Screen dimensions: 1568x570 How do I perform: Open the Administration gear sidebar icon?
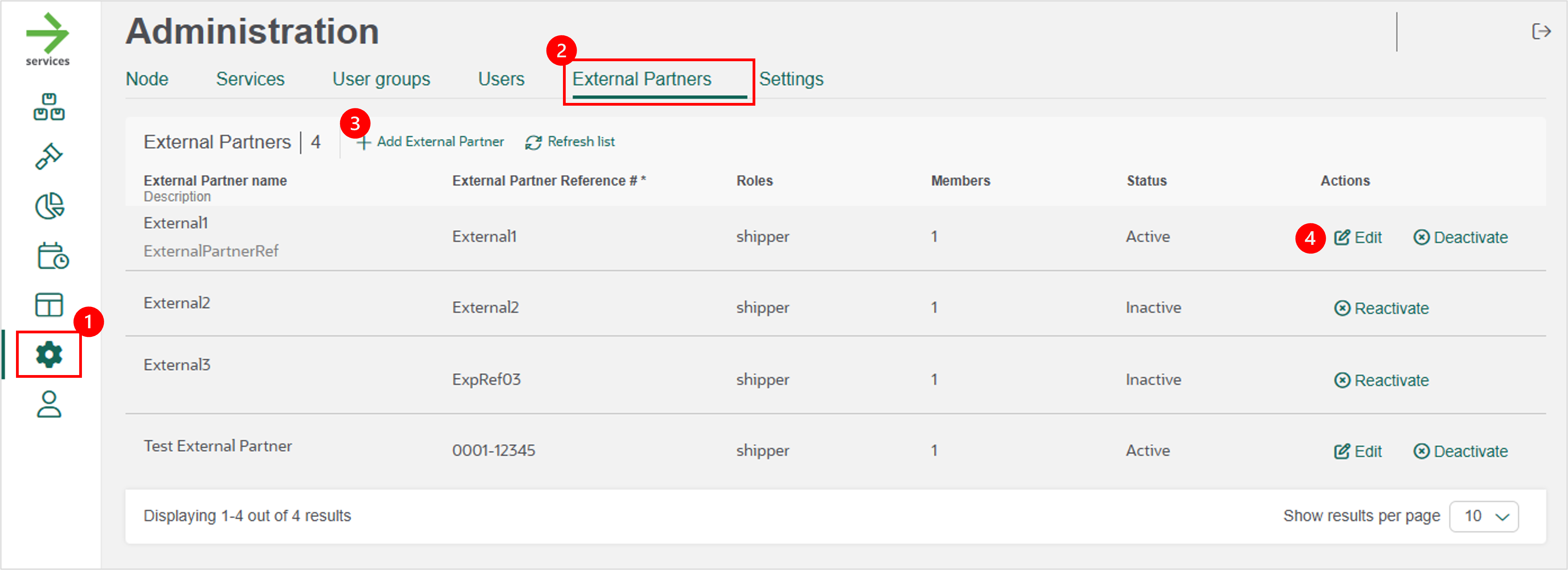(x=49, y=354)
